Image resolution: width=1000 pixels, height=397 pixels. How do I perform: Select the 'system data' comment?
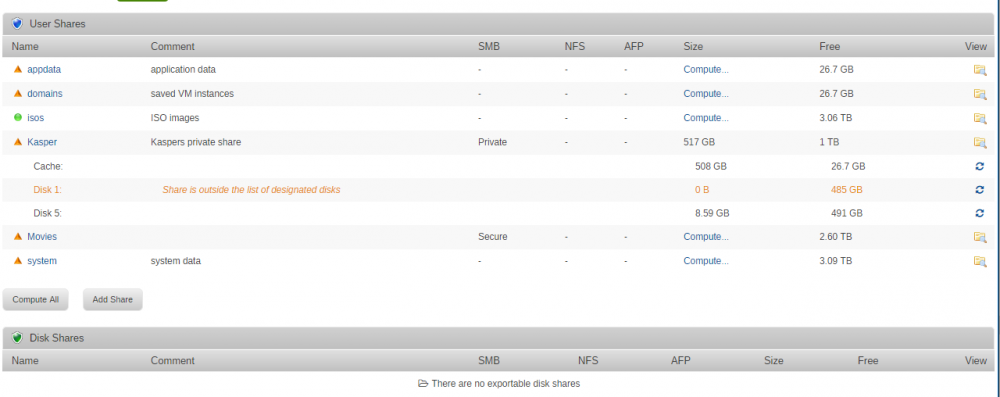click(175, 261)
